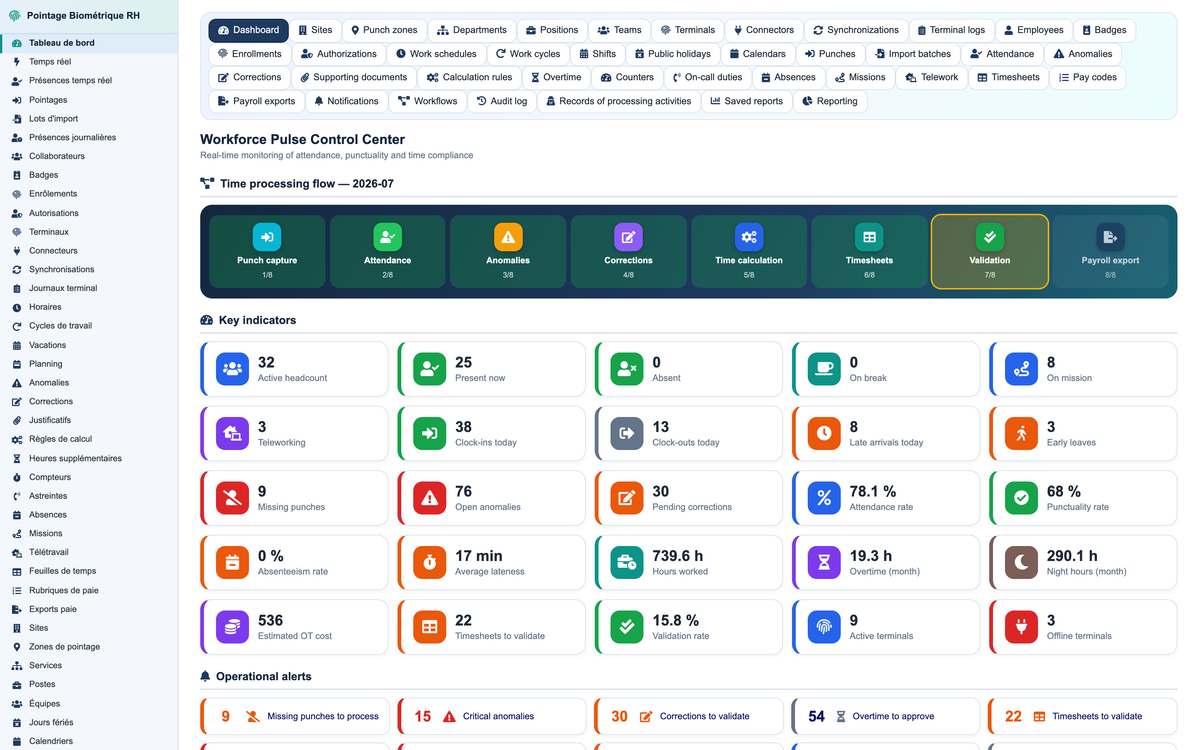Select Cycles de travail in sidebar
The width and height of the screenshot is (1200, 750).
tap(89, 326)
